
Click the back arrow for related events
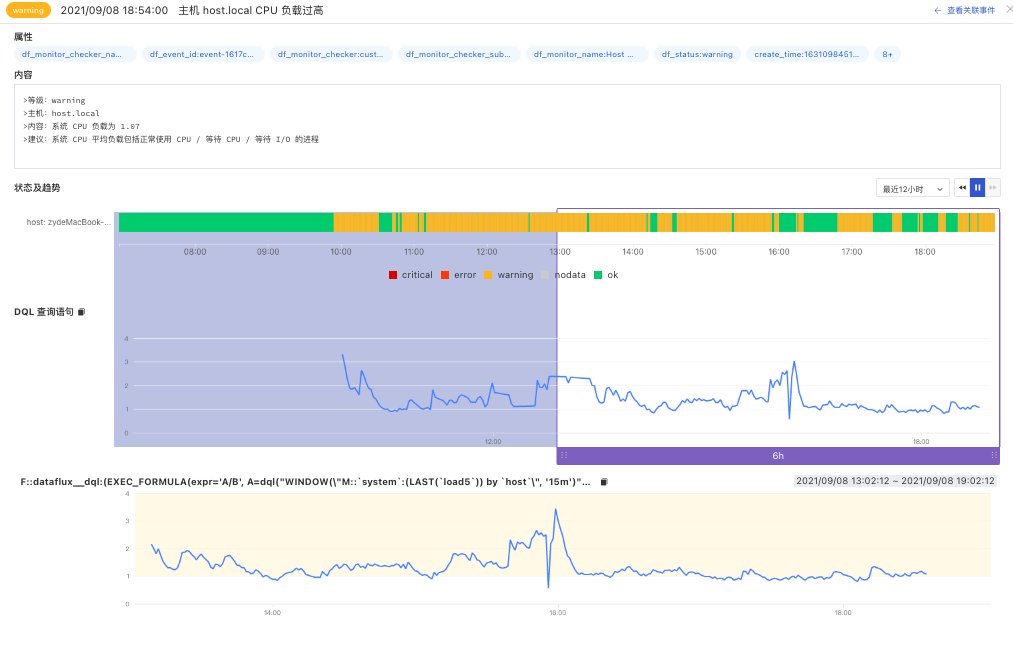(937, 10)
